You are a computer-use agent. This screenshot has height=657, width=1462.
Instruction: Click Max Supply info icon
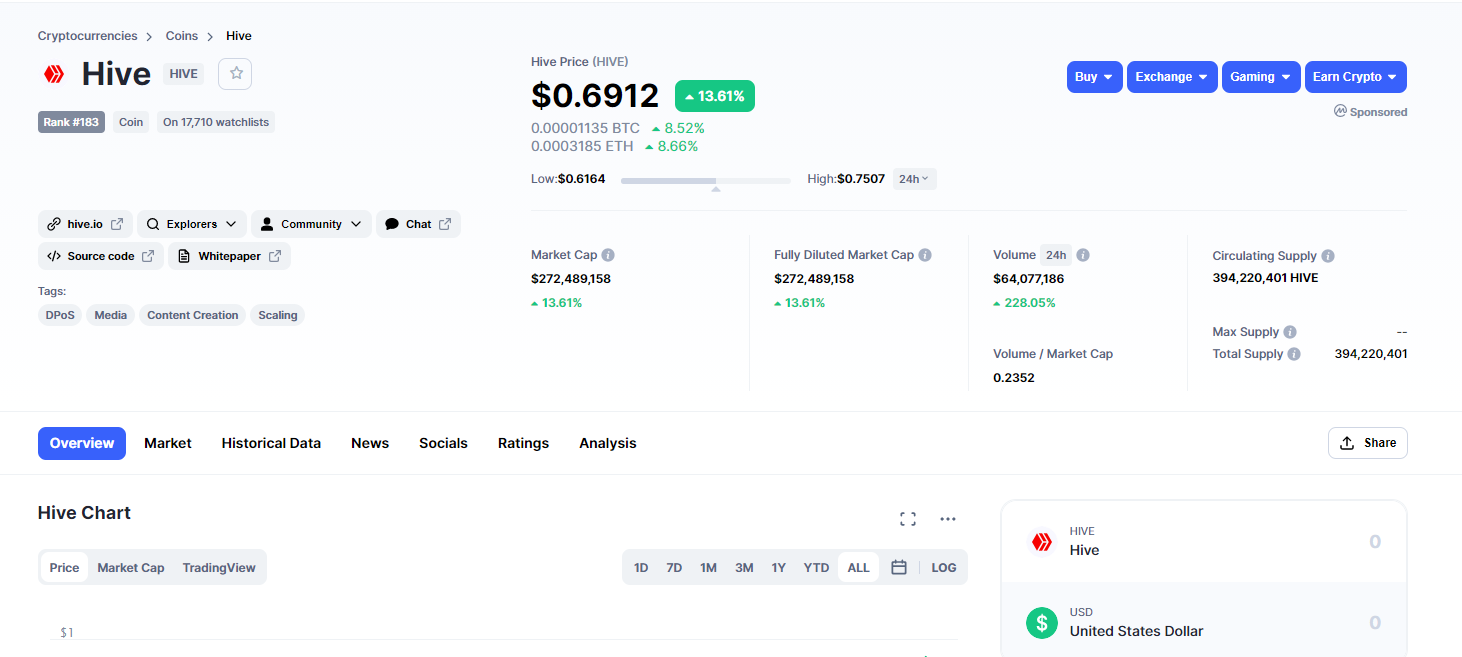[x=1290, y=332]
